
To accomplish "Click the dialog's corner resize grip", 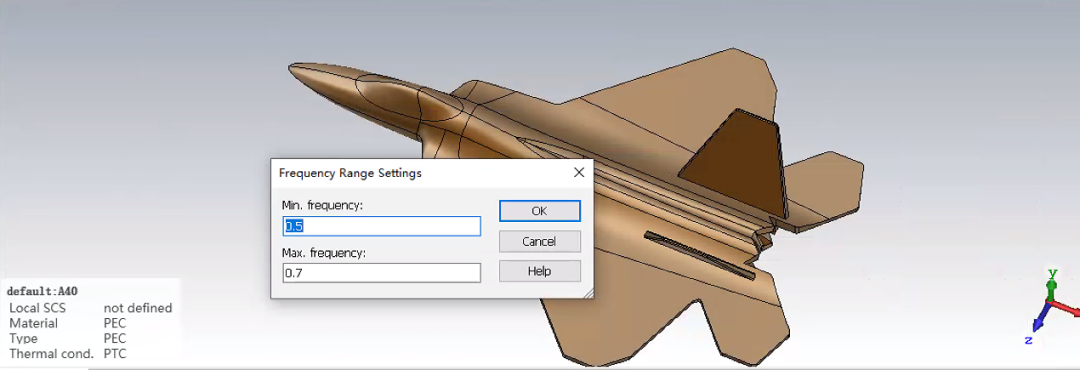I will point(588,294).
